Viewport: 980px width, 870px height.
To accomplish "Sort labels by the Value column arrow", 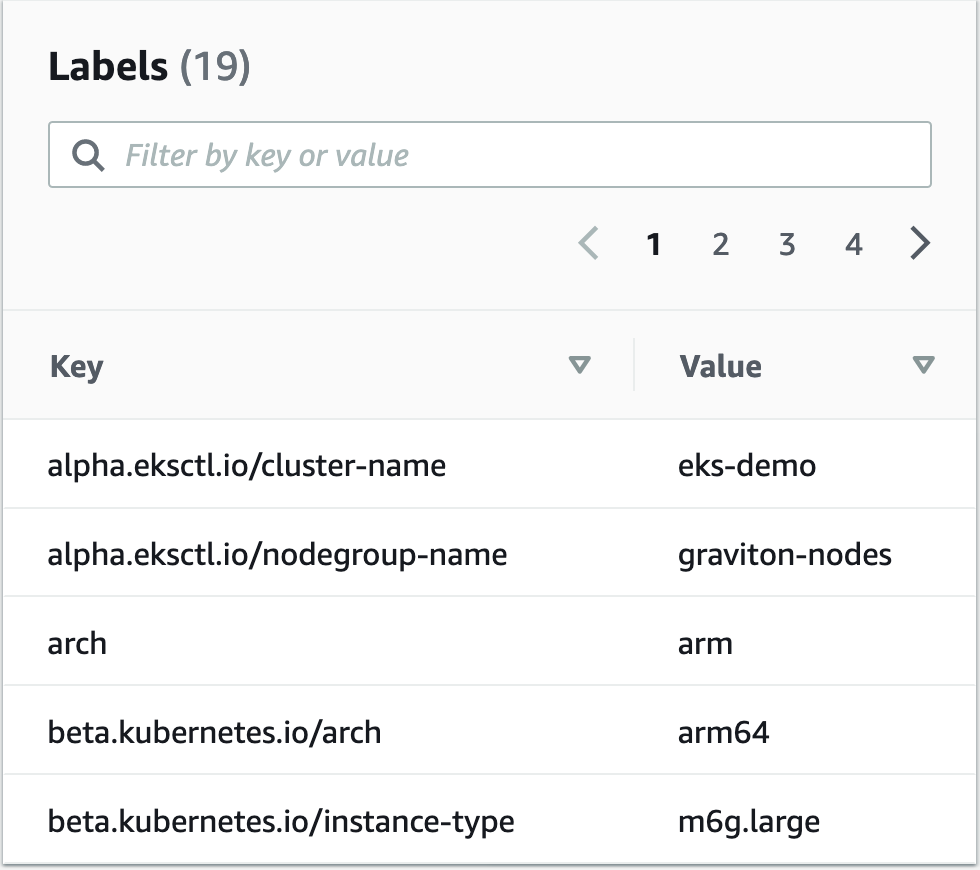I will tap(924, 366).
